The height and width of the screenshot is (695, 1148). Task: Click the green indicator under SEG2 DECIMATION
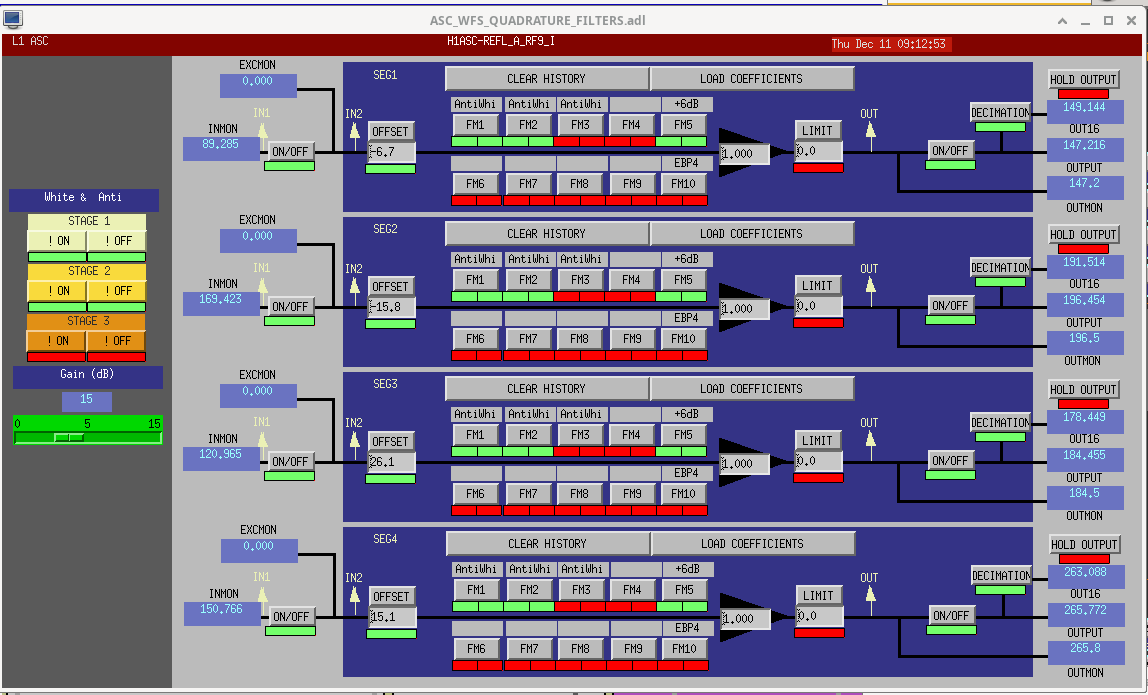click(x=1000, y=282)
